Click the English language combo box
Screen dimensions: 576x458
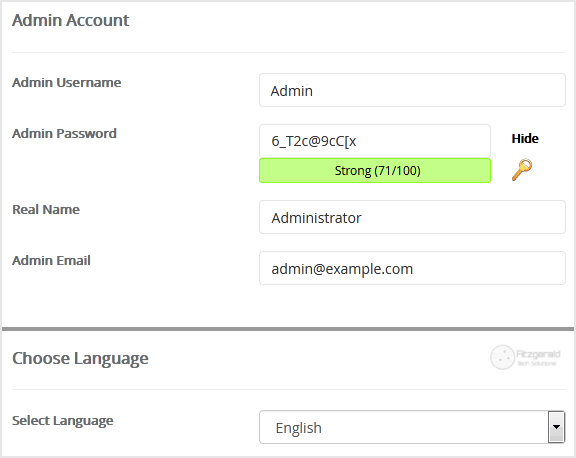tap(412, 427)
